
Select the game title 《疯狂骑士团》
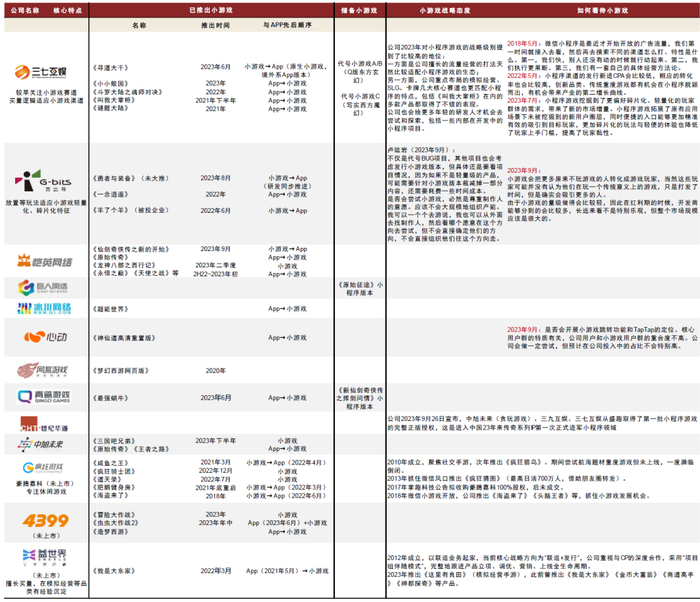click(114, 471)
